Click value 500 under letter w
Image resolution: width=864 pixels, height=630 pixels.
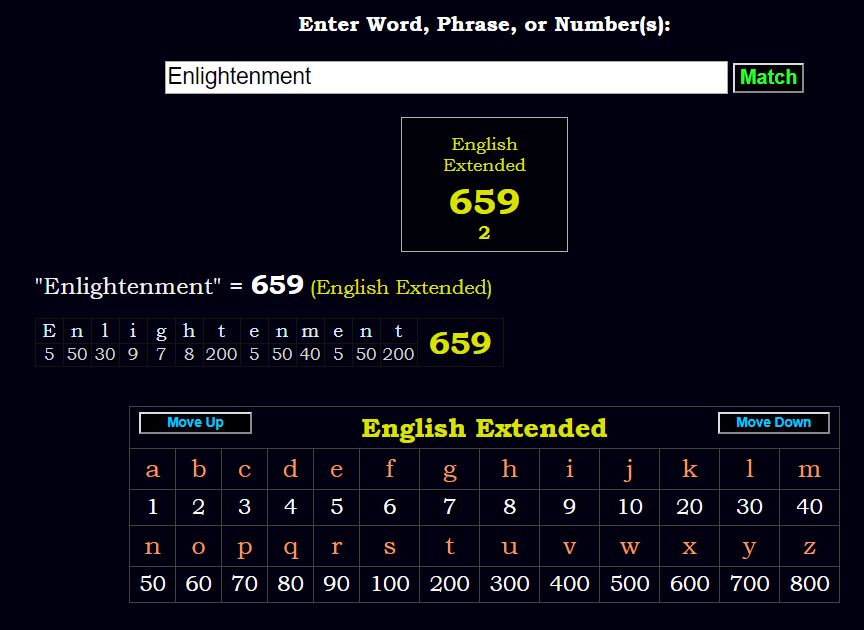[629, 584]
